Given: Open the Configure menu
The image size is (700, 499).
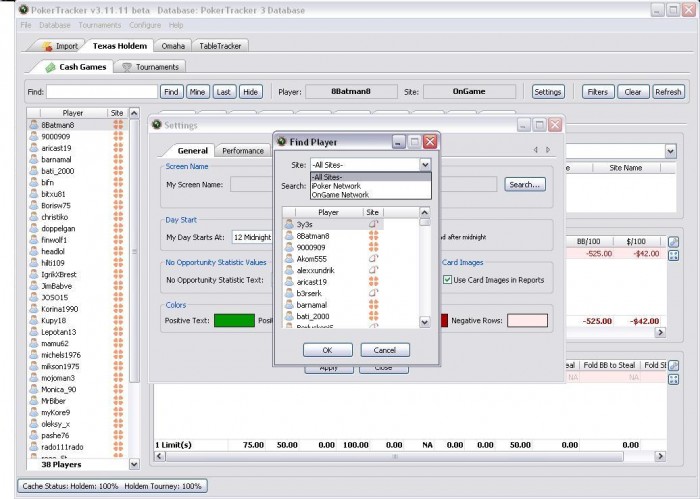Looking at the screenshot, I should click(x=145, y=25).
